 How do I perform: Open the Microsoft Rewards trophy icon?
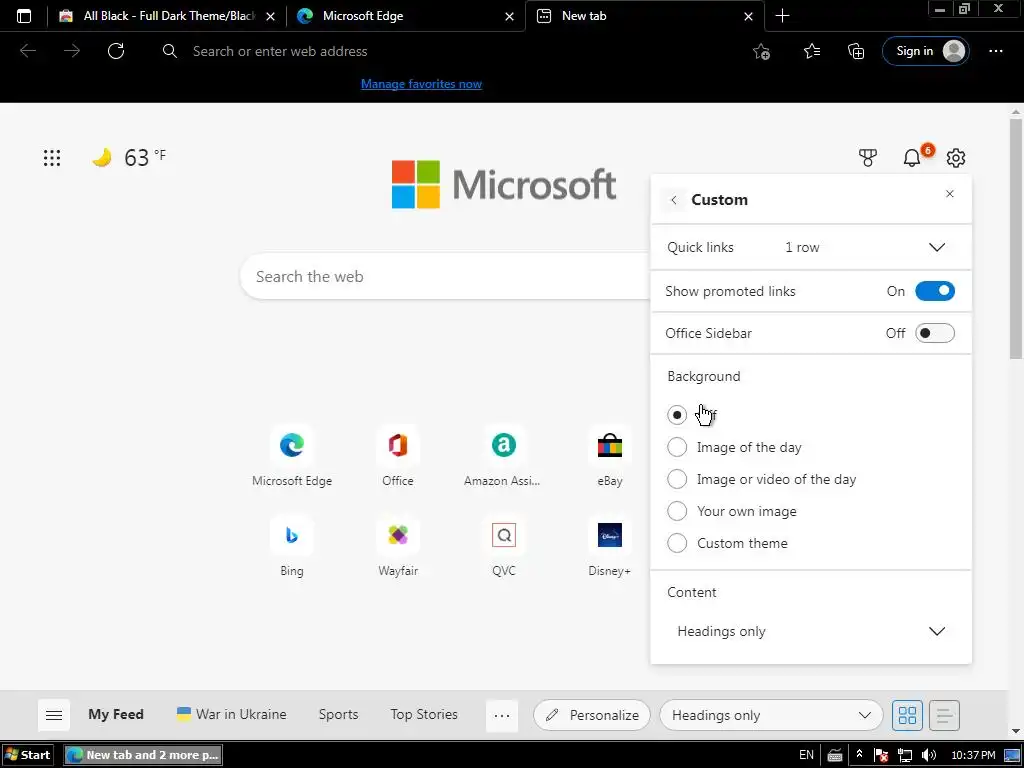pos(867,157)
